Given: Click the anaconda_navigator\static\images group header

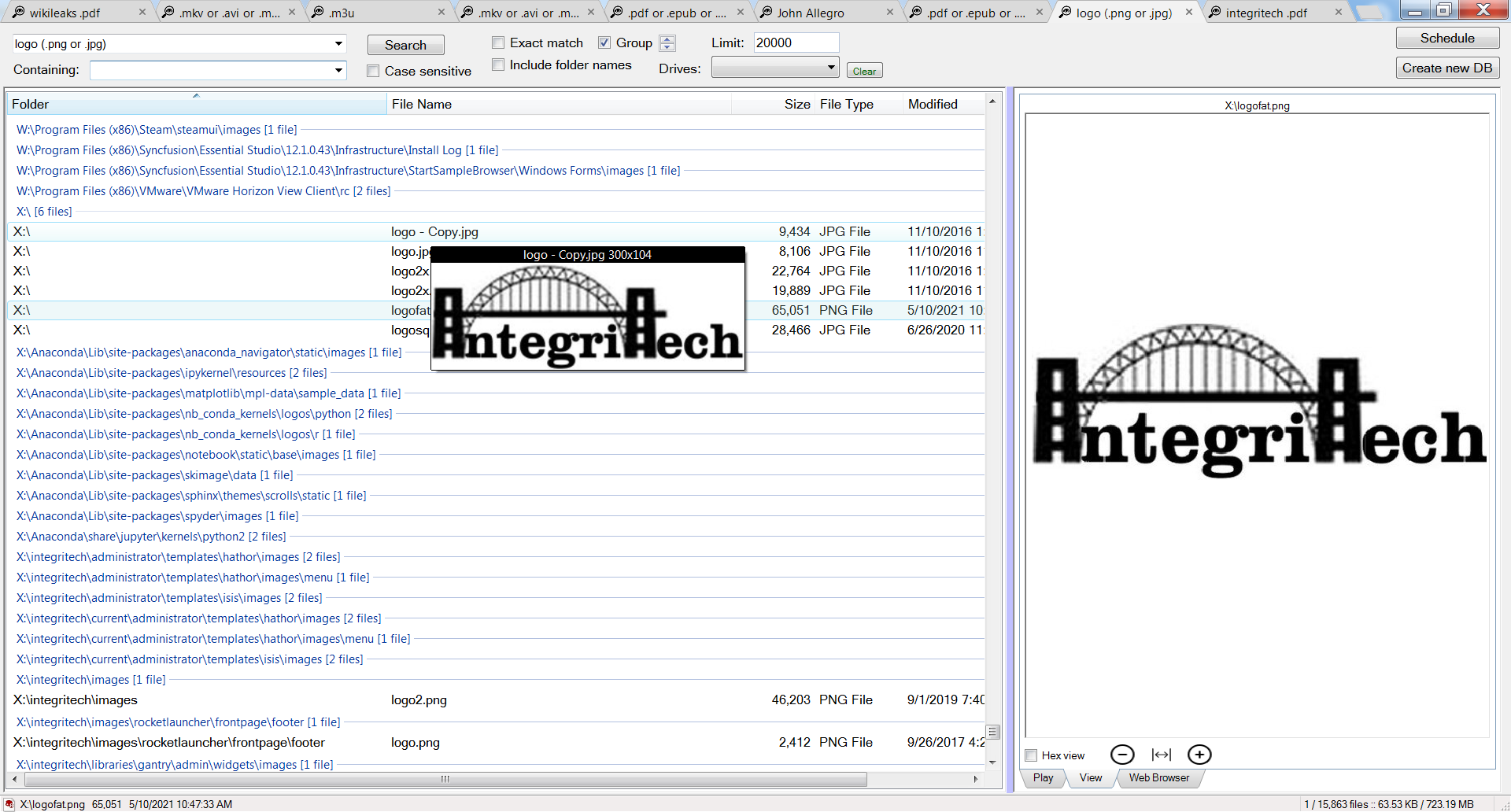Looking at the screenshot, I should [209, 352].
